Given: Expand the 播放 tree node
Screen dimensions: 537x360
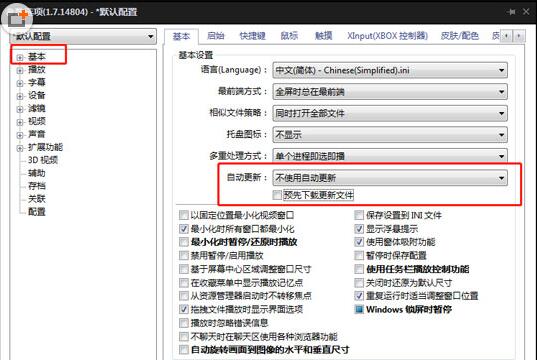Looking at the screenshot, I should tap(20, 70).
